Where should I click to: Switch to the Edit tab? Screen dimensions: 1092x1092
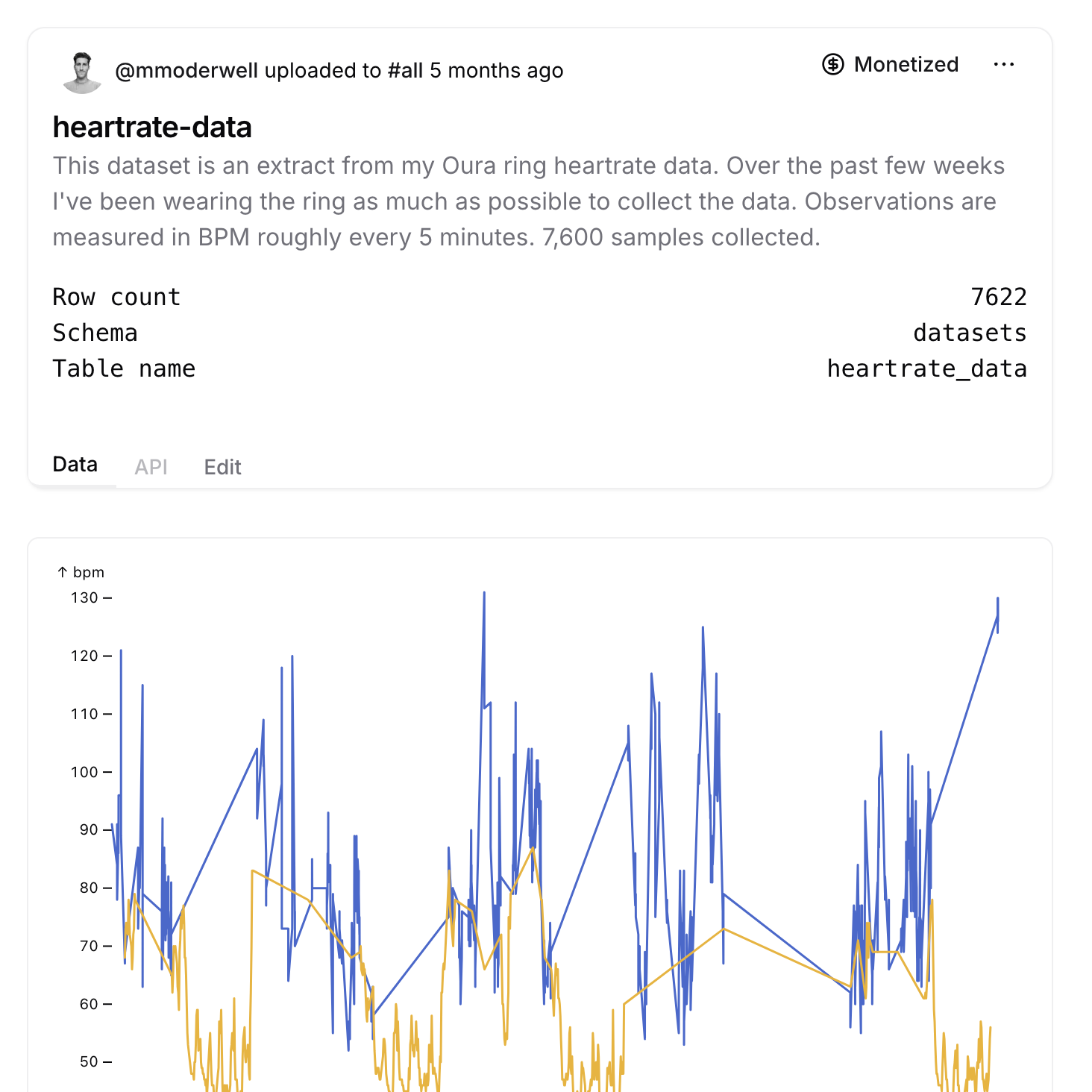[222, 467]
